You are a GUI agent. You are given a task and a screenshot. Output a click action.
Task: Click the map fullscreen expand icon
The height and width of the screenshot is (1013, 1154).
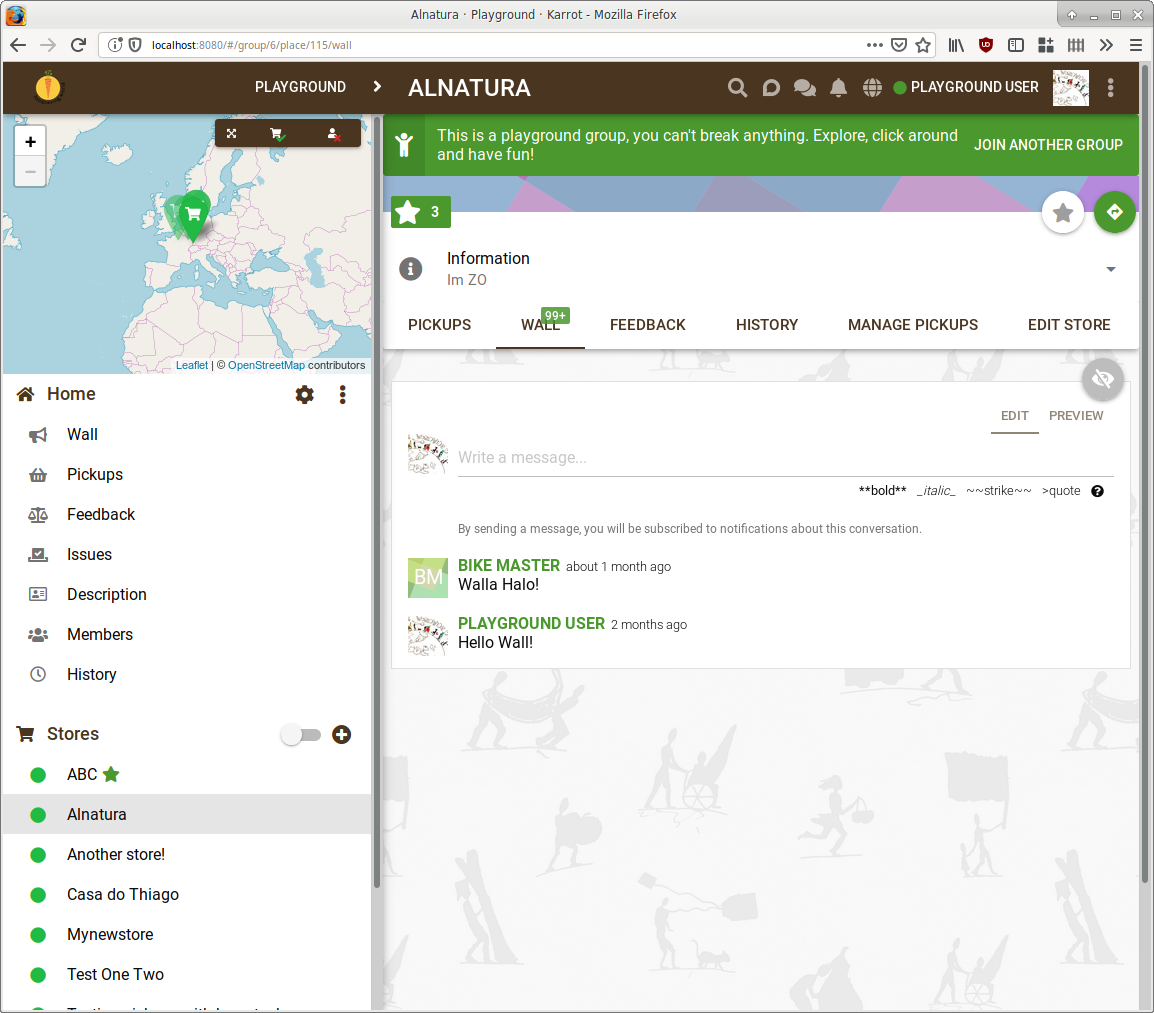point(231,133)
